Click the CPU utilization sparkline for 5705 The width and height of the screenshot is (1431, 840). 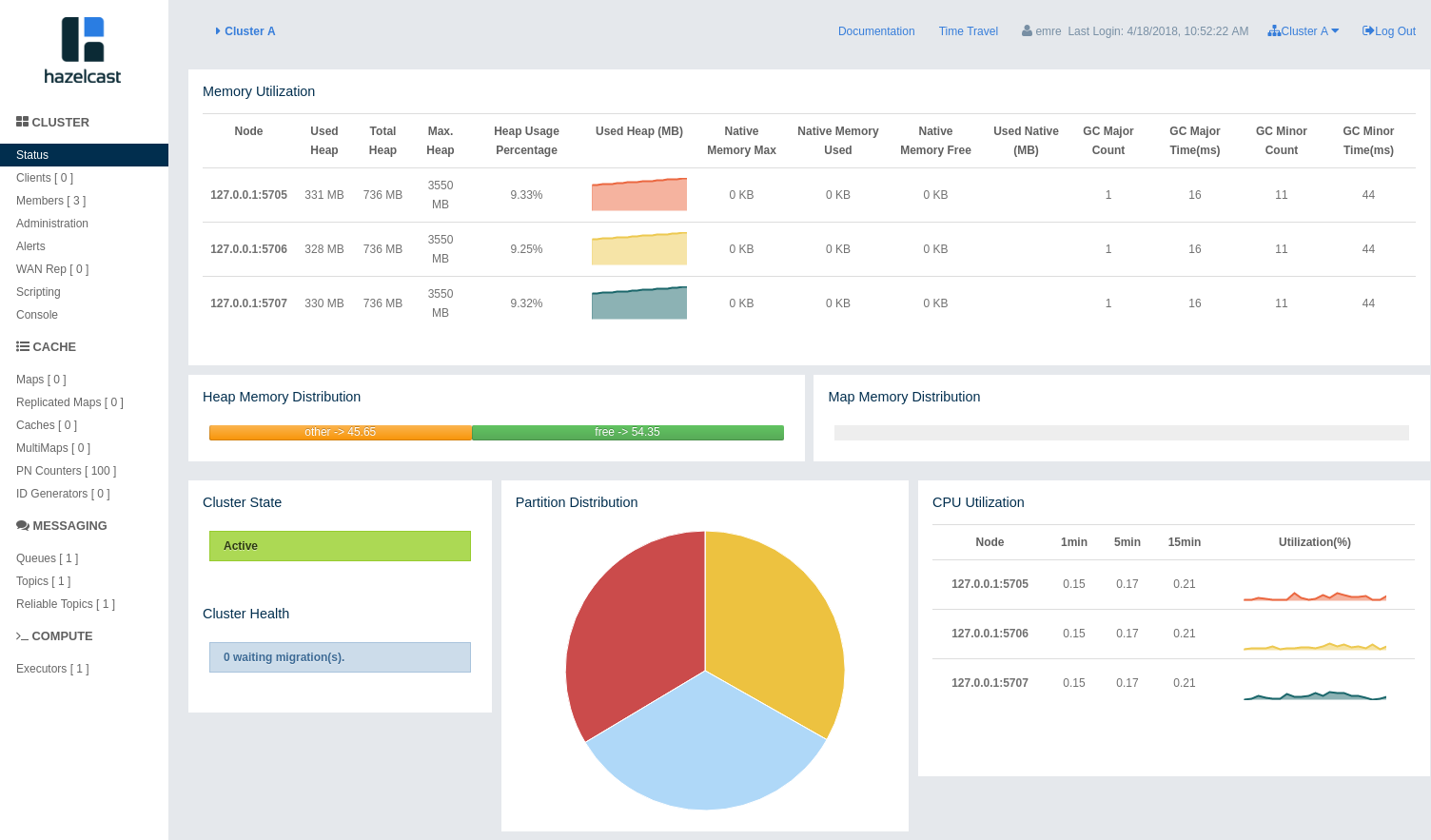(x=1315, y=596)
